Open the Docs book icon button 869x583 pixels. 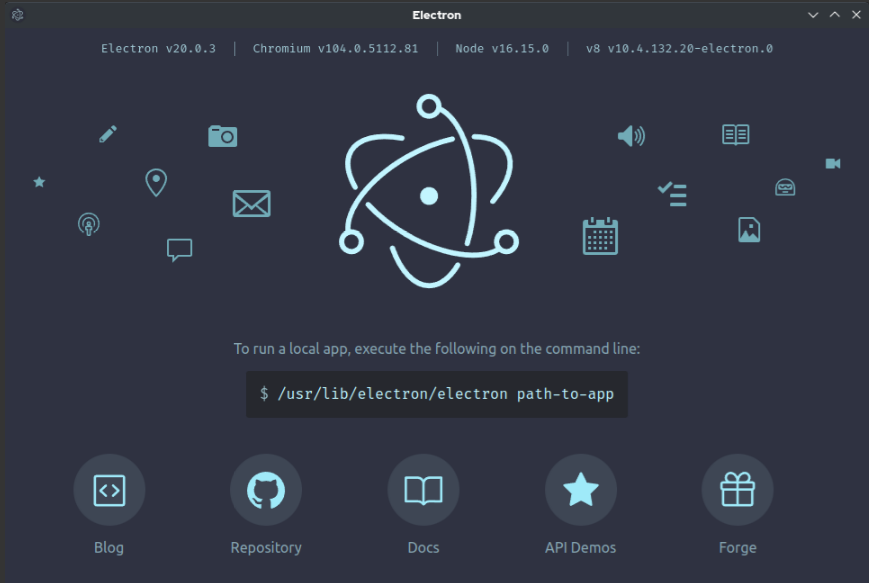tap(423, 490)
